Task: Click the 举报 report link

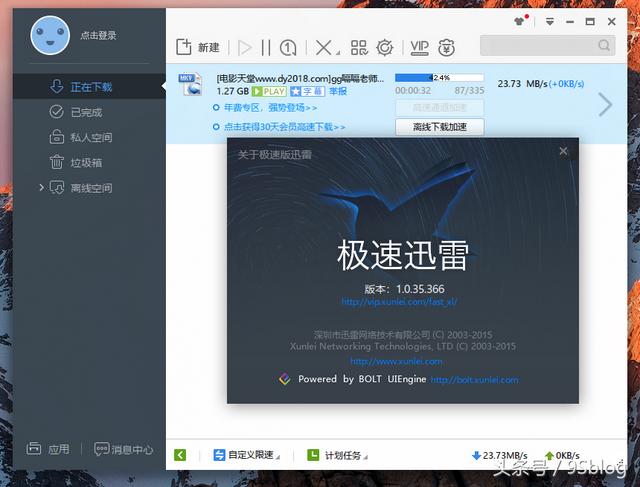Action: point(338,91)
